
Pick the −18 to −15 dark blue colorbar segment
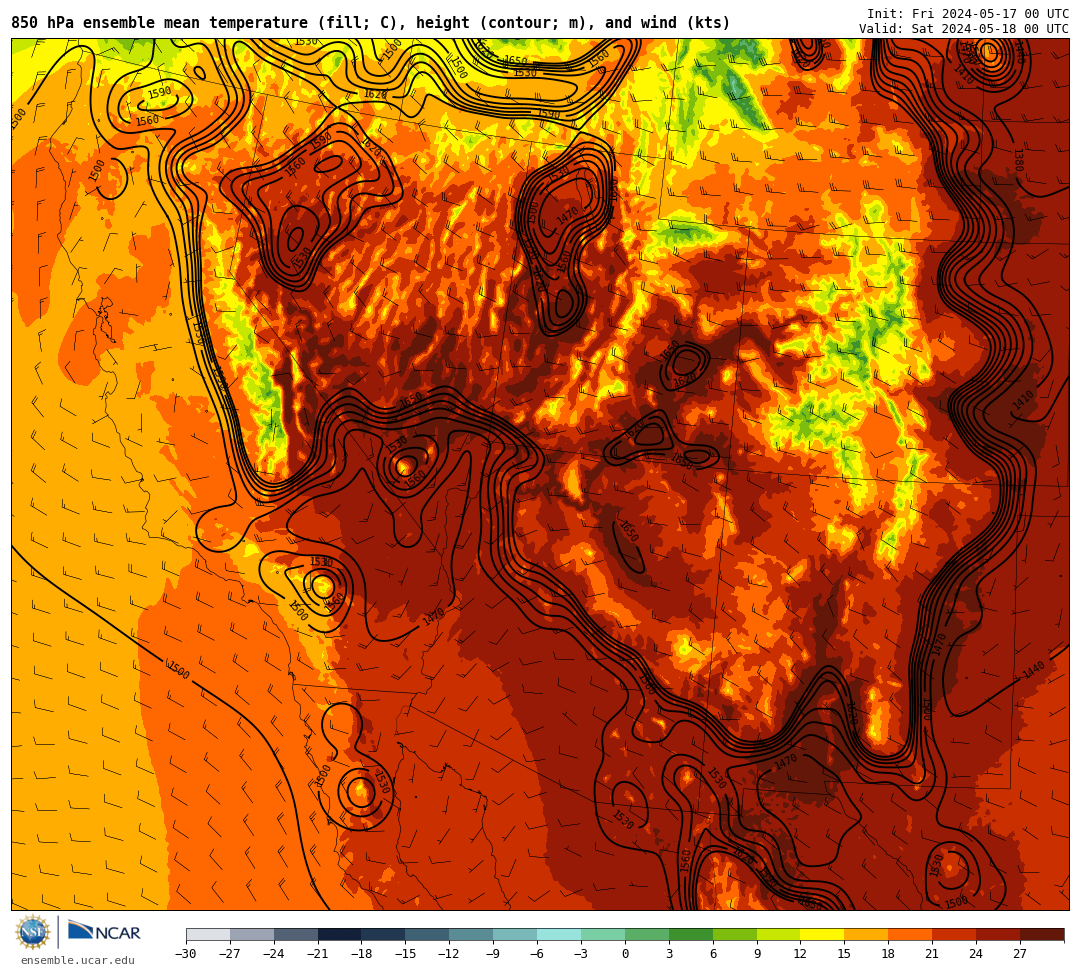pos(384,934)
